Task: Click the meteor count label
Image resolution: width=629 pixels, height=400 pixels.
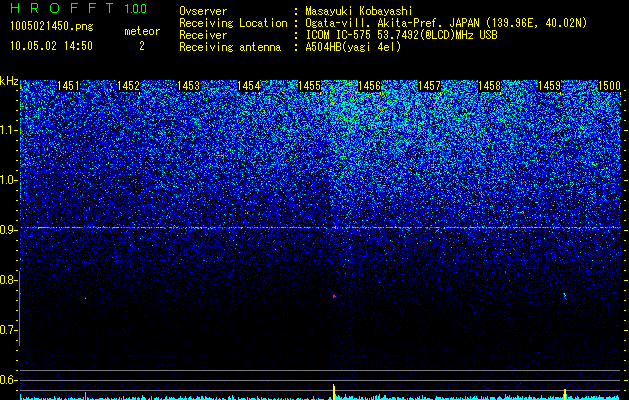Action: 142,31
